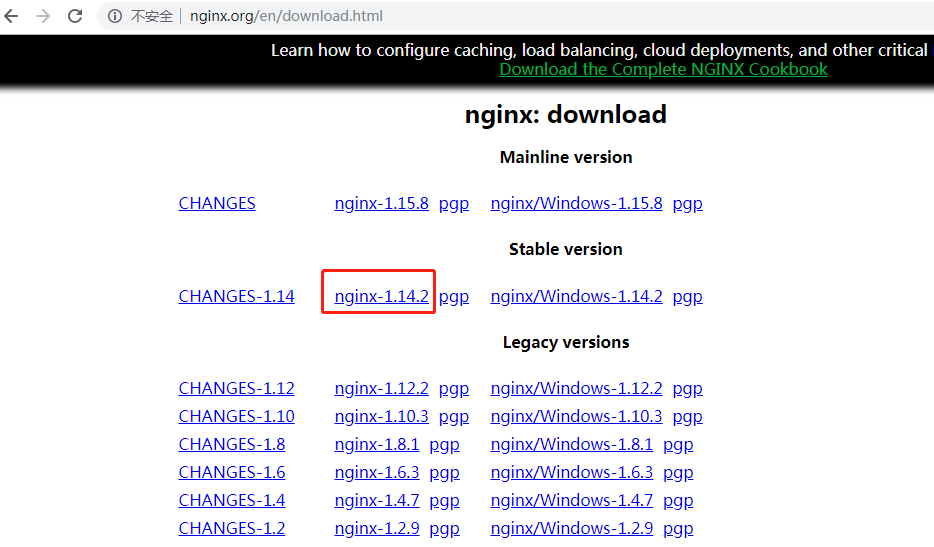
Task: Download nginx/Windows-1.15.8
Action: pos(576,203)
